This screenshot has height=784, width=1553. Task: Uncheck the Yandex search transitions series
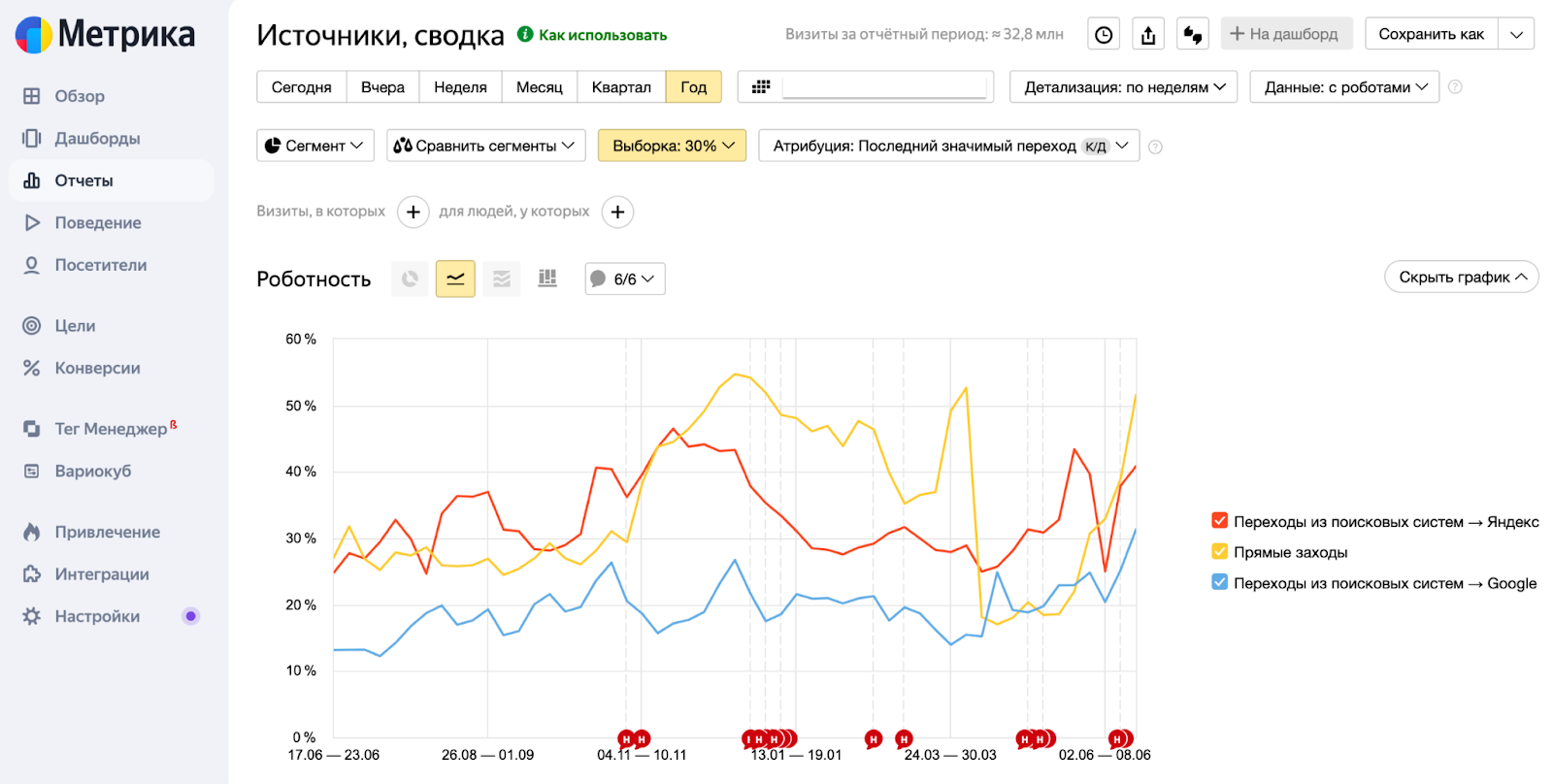[1220, 521]
